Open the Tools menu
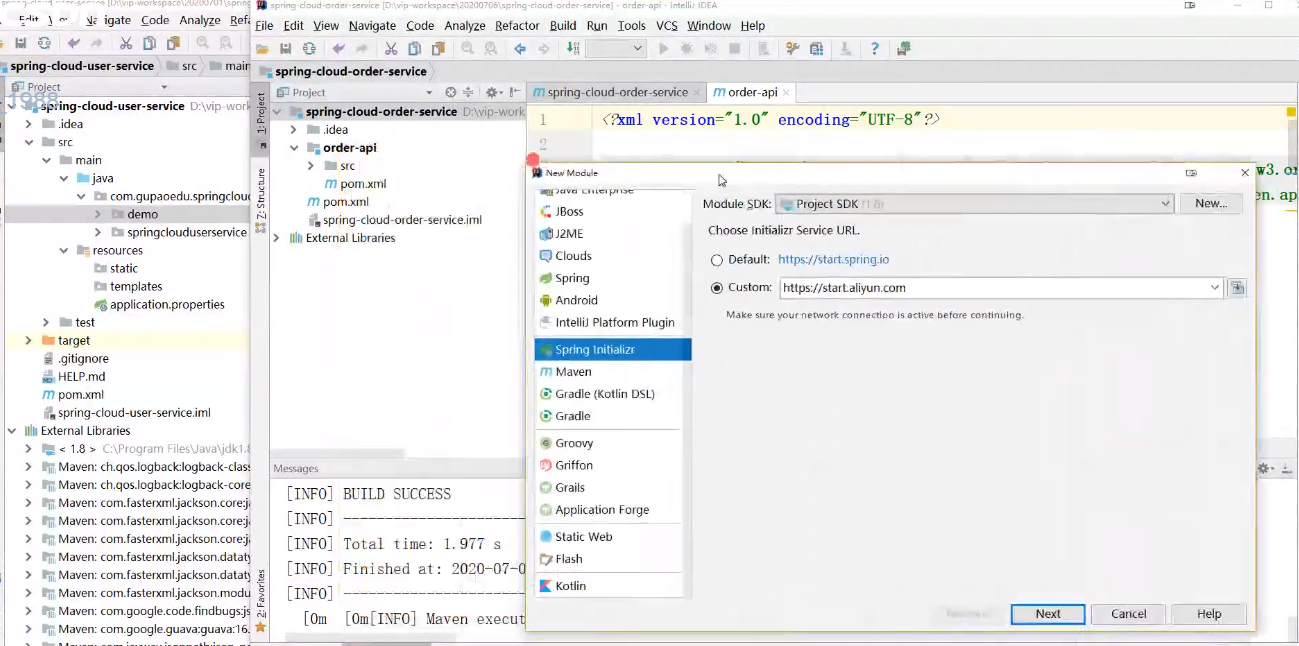Image resolution: width=1299 pixels, height=646 pixels. pyautogui.click(x=631, y=25)
